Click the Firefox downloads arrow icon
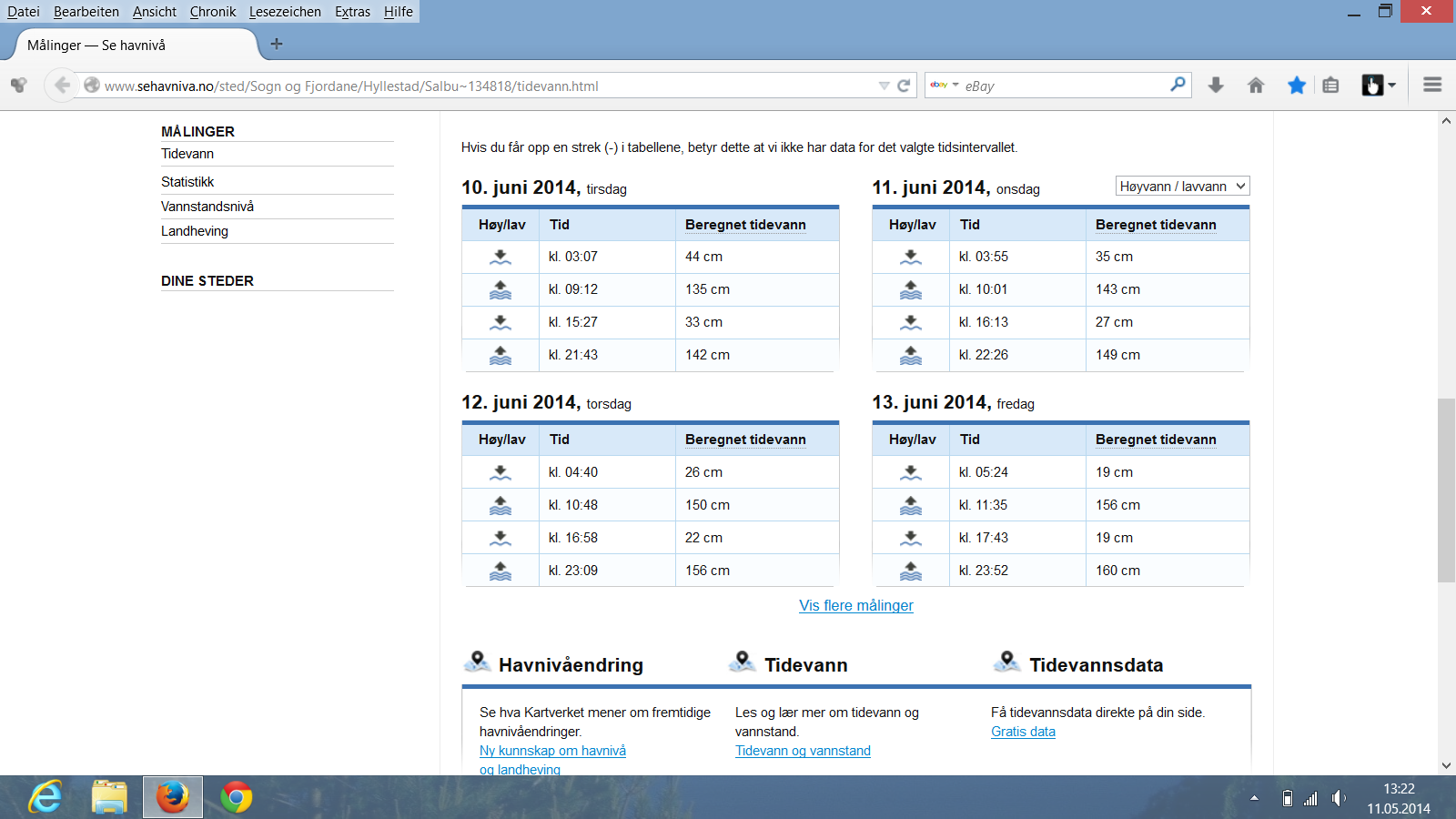This screenshot has width=1456, height=819. 1216,86
